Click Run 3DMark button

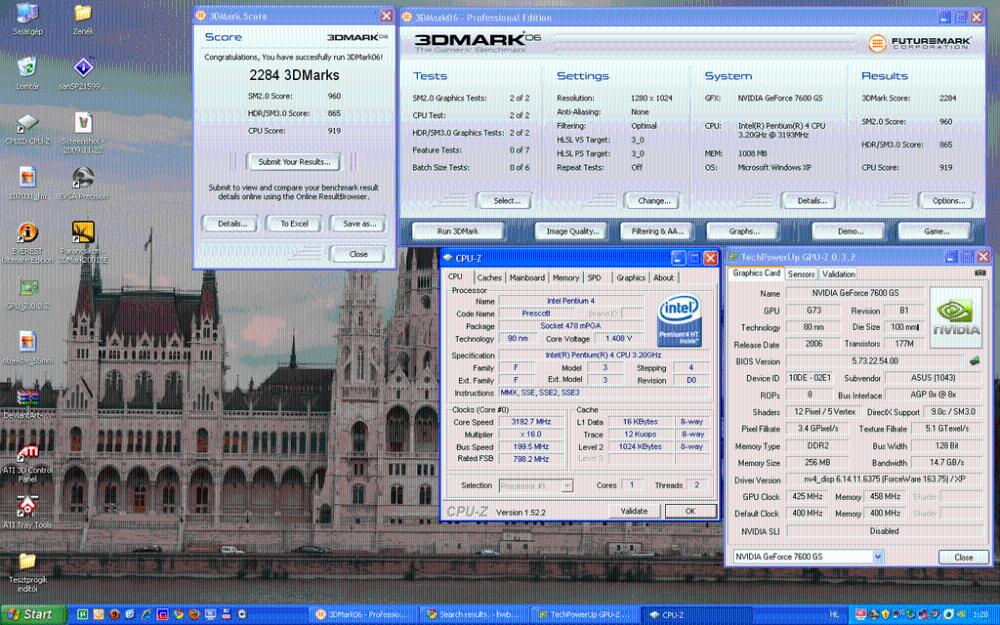[x=458, y=231]
